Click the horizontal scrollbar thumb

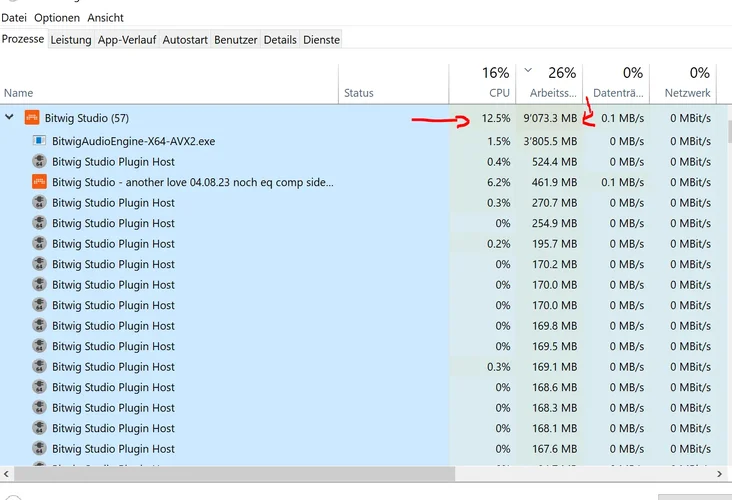tap(234, 474)
